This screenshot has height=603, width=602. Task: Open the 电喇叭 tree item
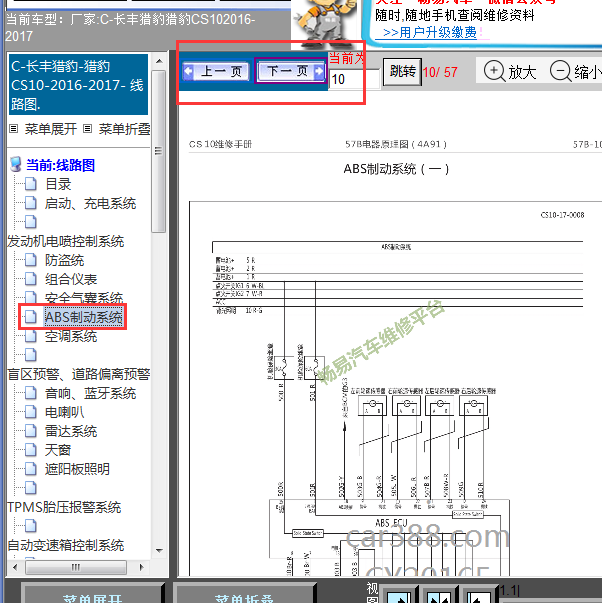[64, 412]
